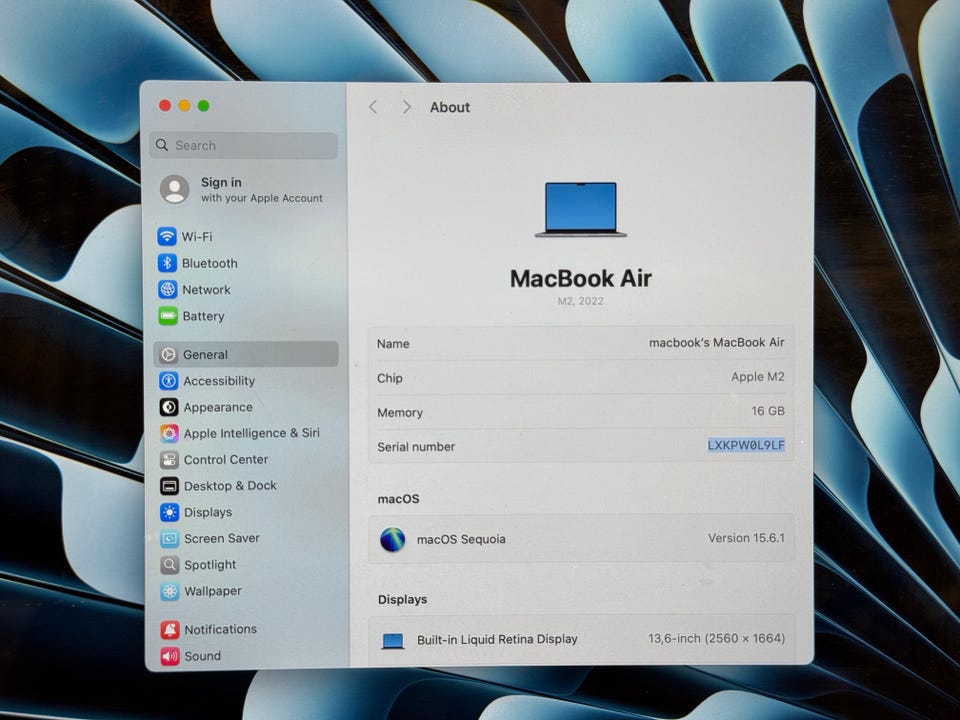Open the green Battery icon
Screen dimensions: 960x720
168,316
